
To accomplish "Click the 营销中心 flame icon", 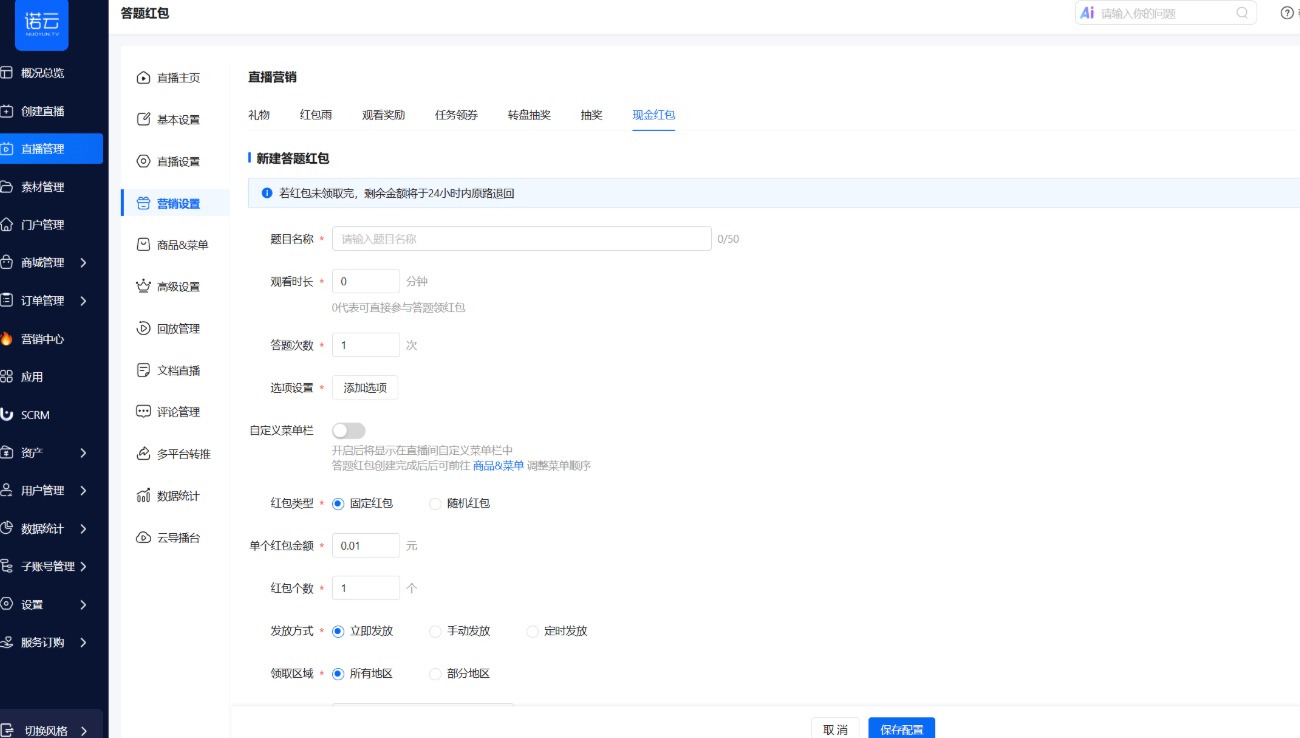I will point(7,339).
